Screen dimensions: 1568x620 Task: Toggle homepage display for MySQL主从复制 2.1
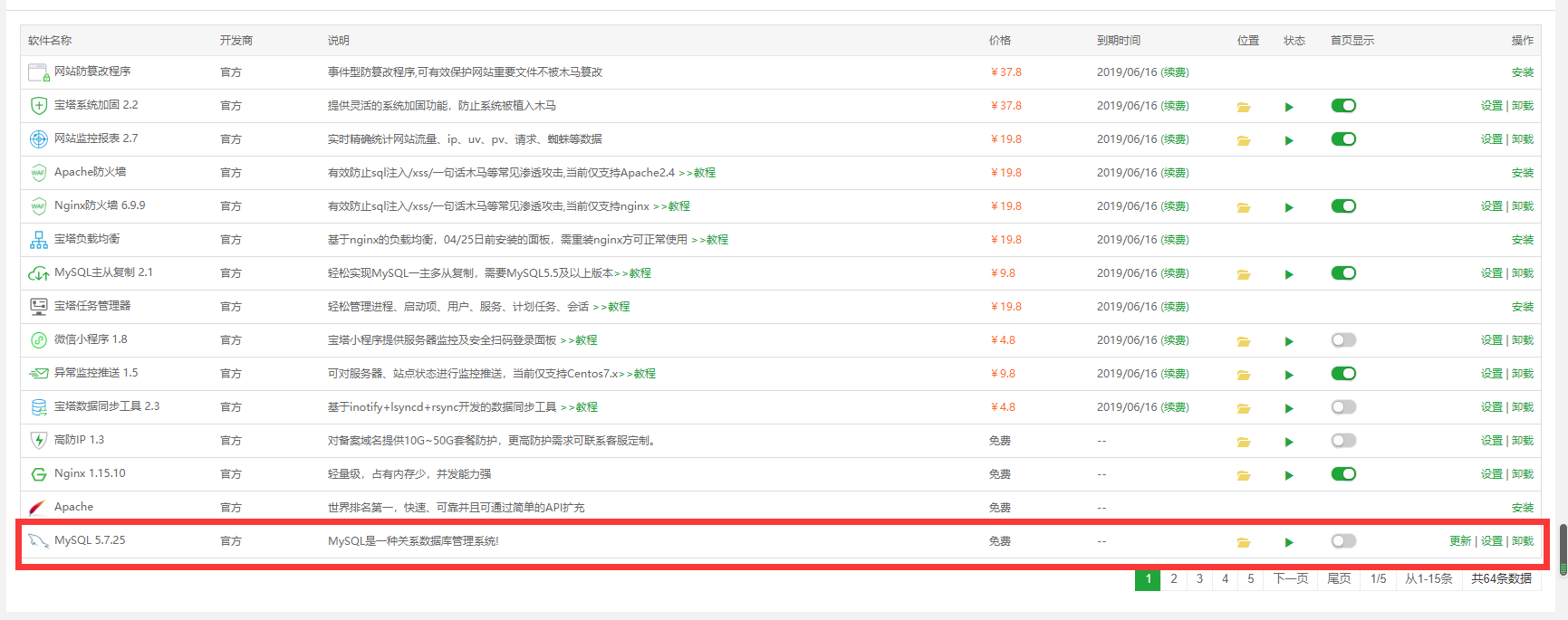pos(1343,273)
